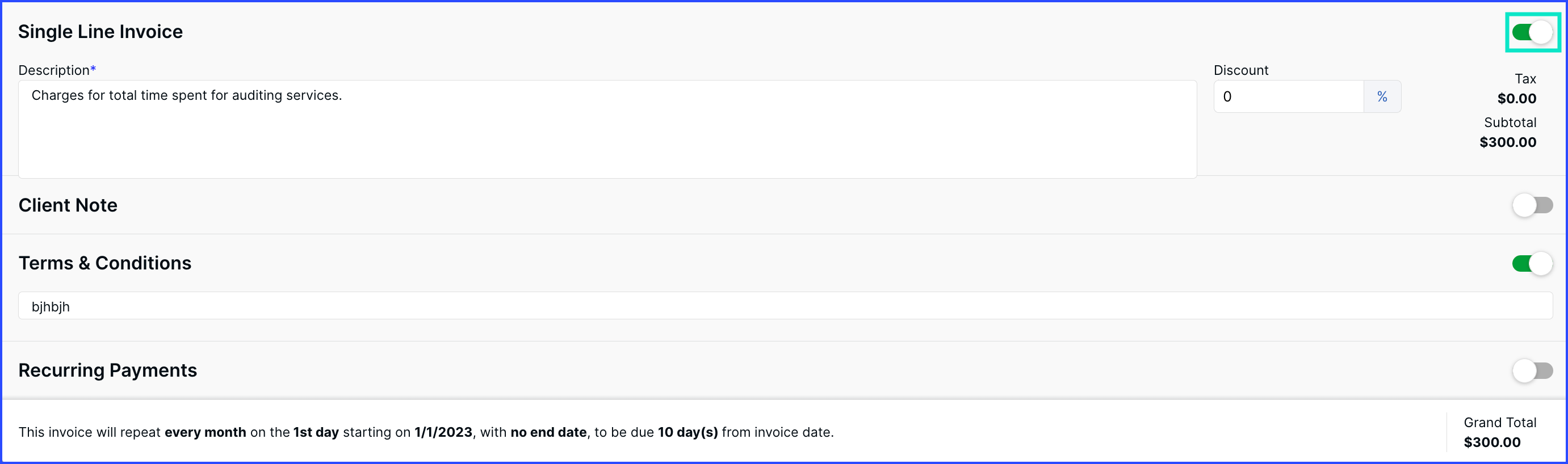Viewport: 1568px width, 464px height.
Task: Click the Discount field label
Action: tap(1241, 70)
